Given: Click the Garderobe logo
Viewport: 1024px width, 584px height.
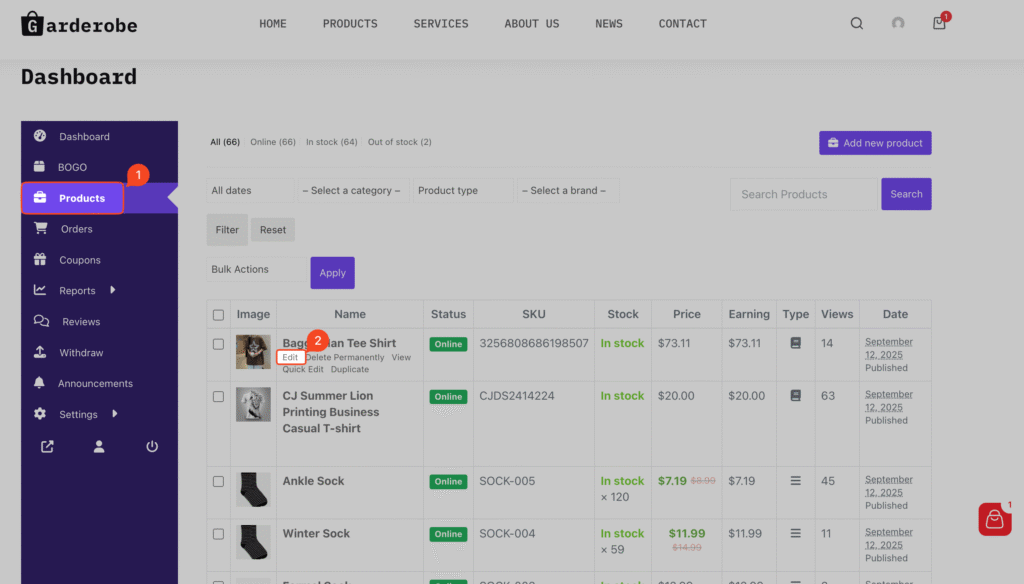Looking at the screenshot, I should [x=79, y=24].
